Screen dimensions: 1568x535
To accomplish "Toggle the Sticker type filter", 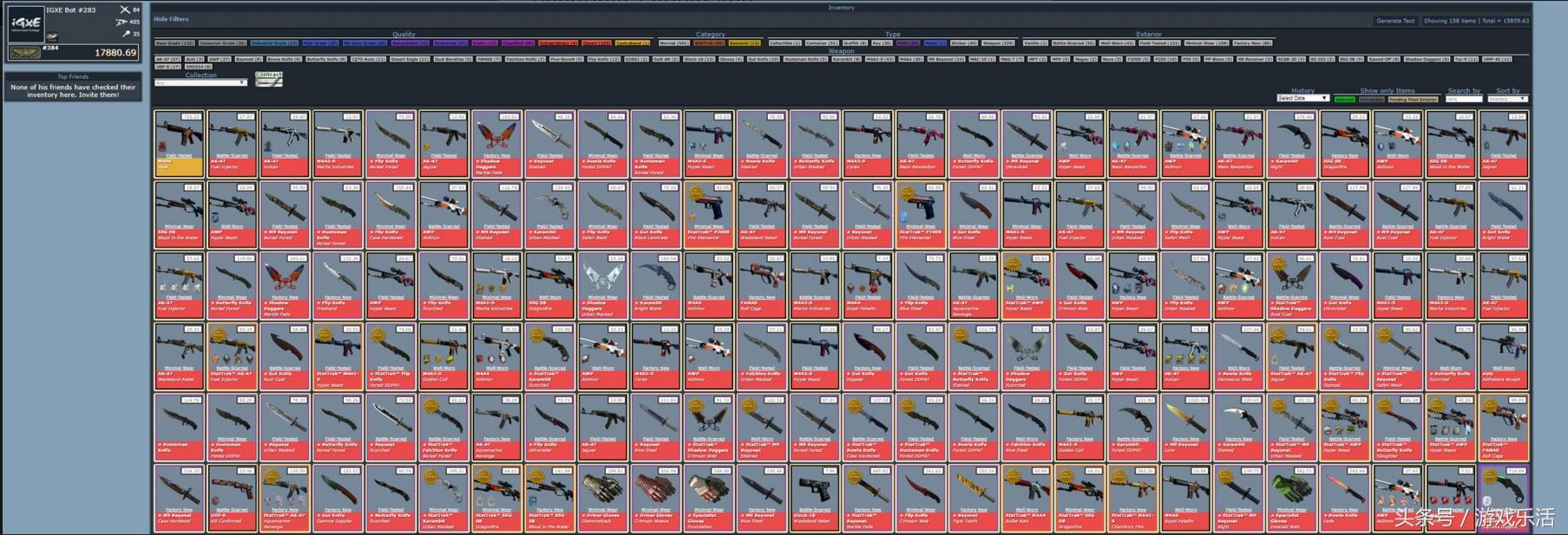I will coord(964,42).
